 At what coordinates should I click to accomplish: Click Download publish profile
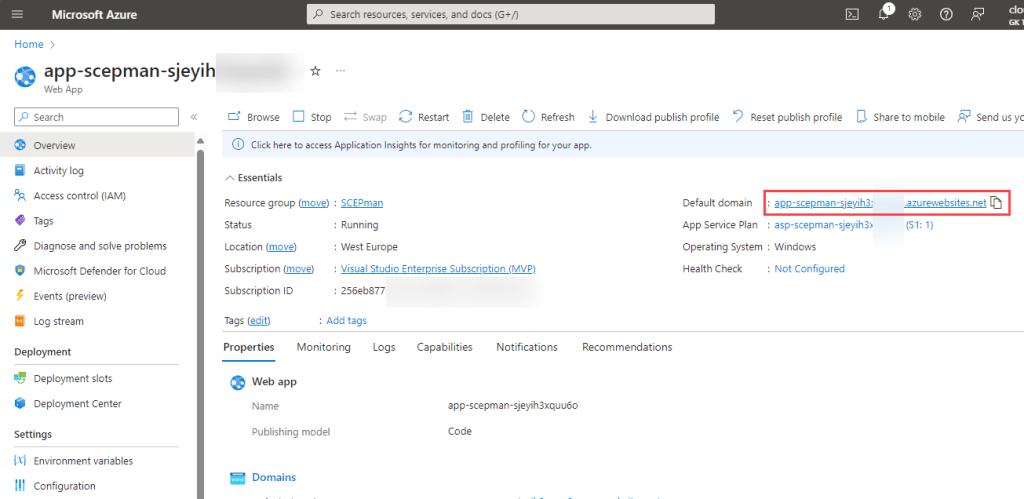[x=653, y=117]
